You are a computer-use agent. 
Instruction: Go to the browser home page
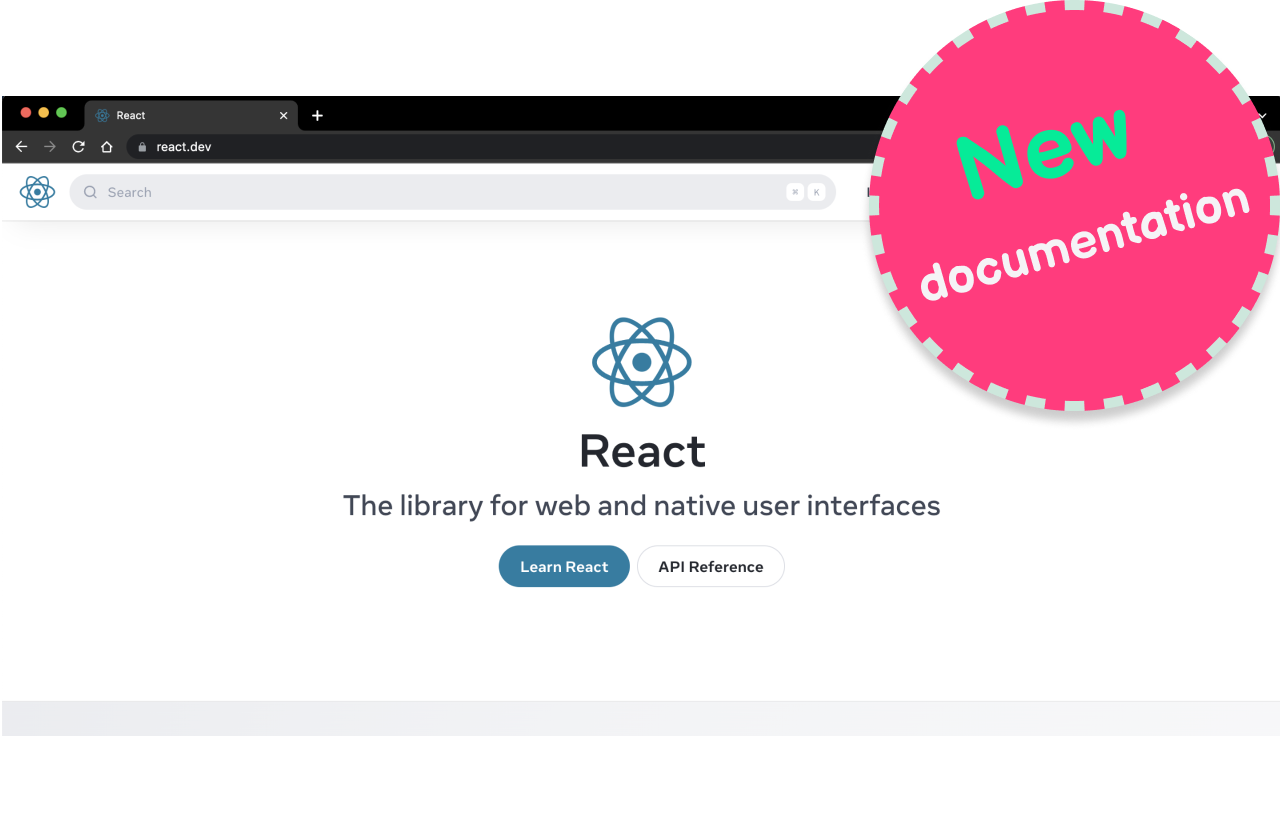click(x=107, y=147)
